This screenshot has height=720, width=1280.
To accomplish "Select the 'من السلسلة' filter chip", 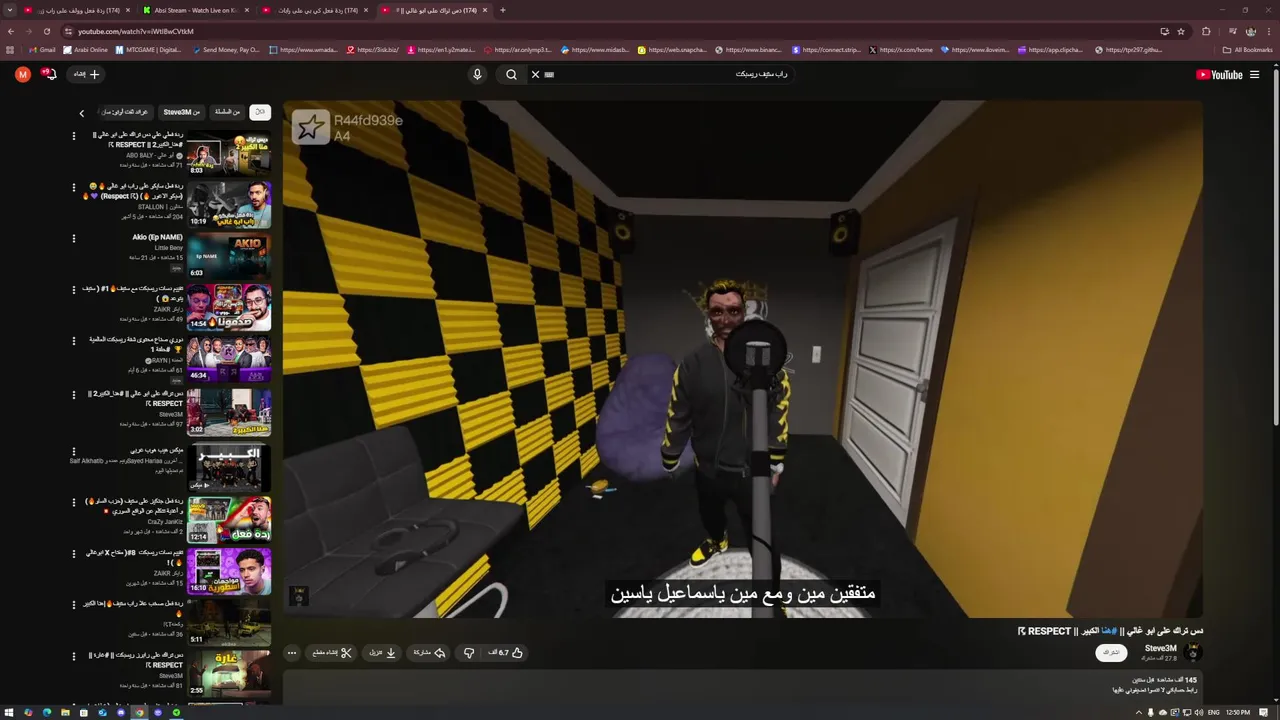I will [x=228, y=112].
